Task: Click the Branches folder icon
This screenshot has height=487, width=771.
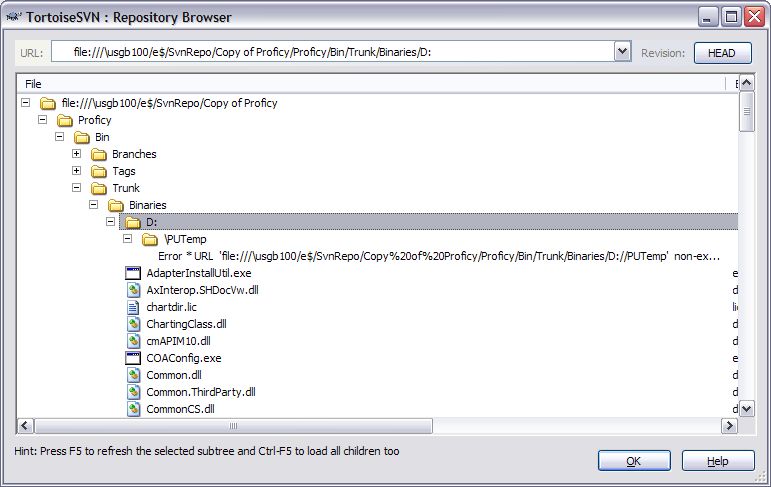Action: [x=99, y=154]
